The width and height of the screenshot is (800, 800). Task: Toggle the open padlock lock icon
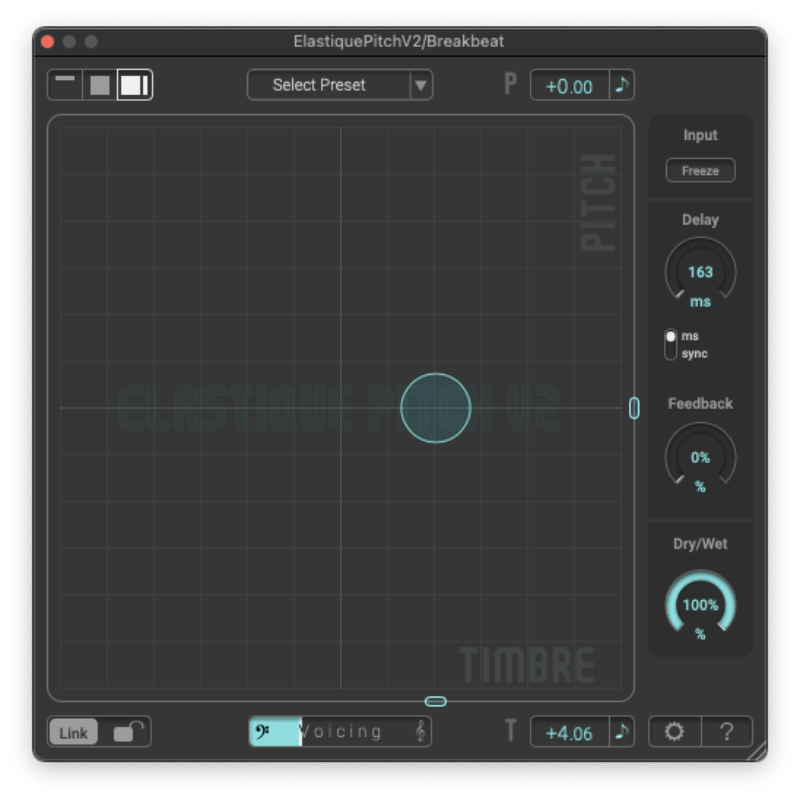(x=127, y=733)
